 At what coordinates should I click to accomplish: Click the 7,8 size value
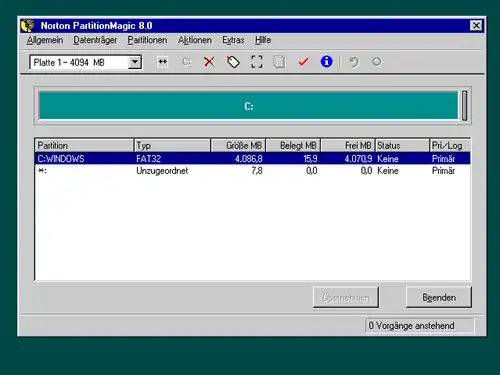[x=257, y=171]
